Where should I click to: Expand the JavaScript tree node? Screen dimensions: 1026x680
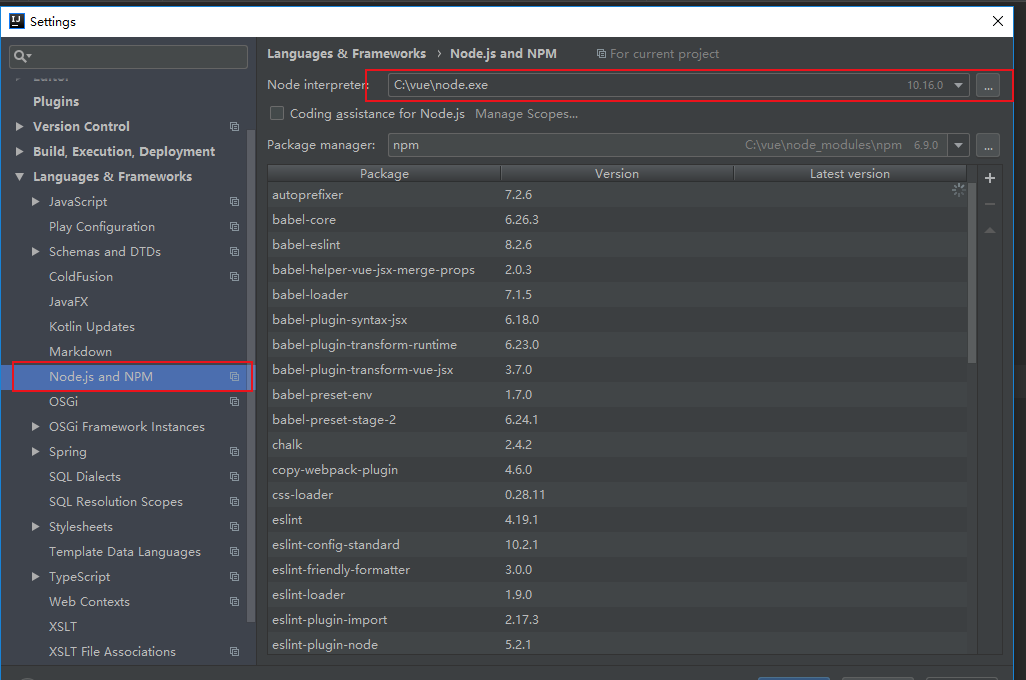pyautogui.click(x=35, y=202)
